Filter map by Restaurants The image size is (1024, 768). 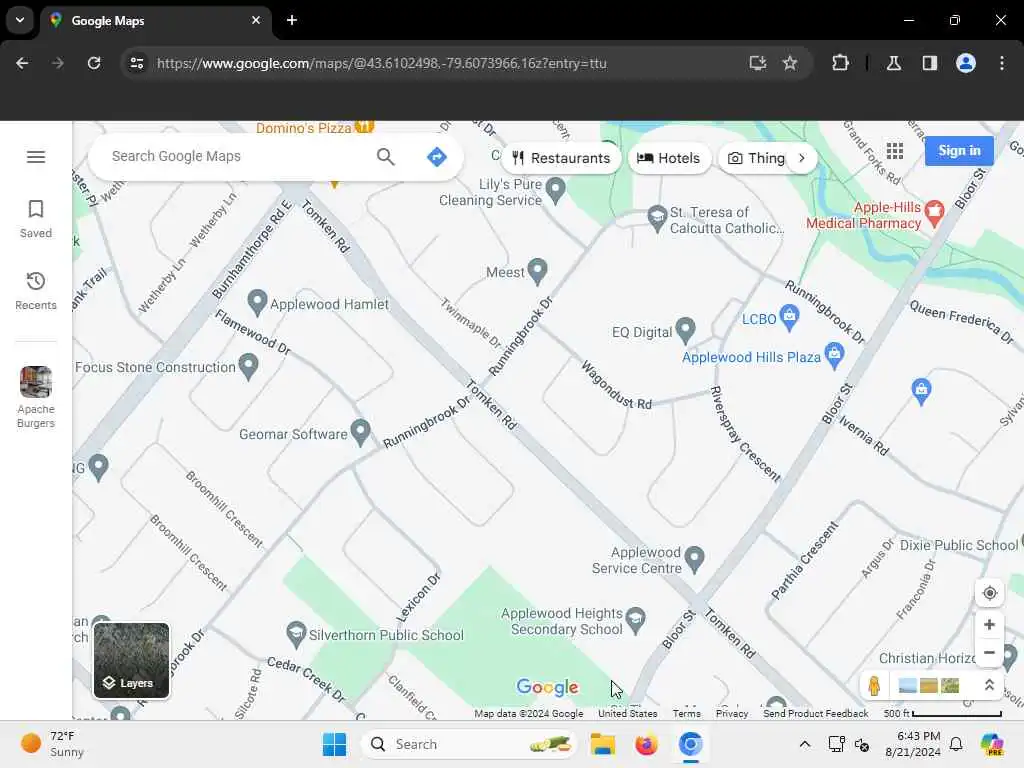pyautogui.click(x=561, y=158)
